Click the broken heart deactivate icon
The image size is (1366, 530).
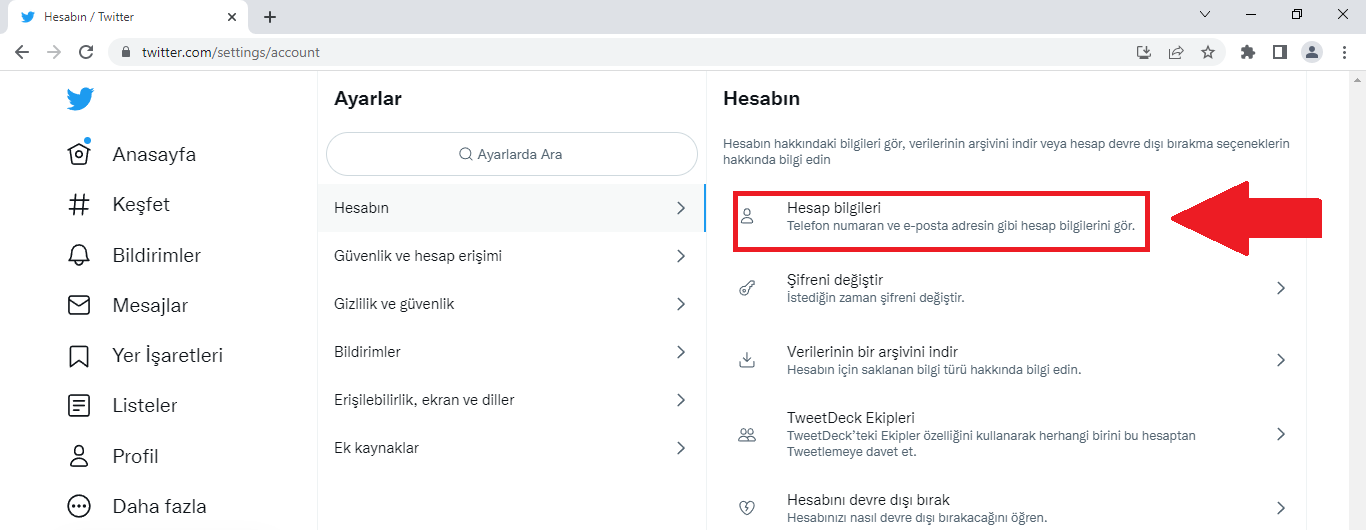[747, 508]
